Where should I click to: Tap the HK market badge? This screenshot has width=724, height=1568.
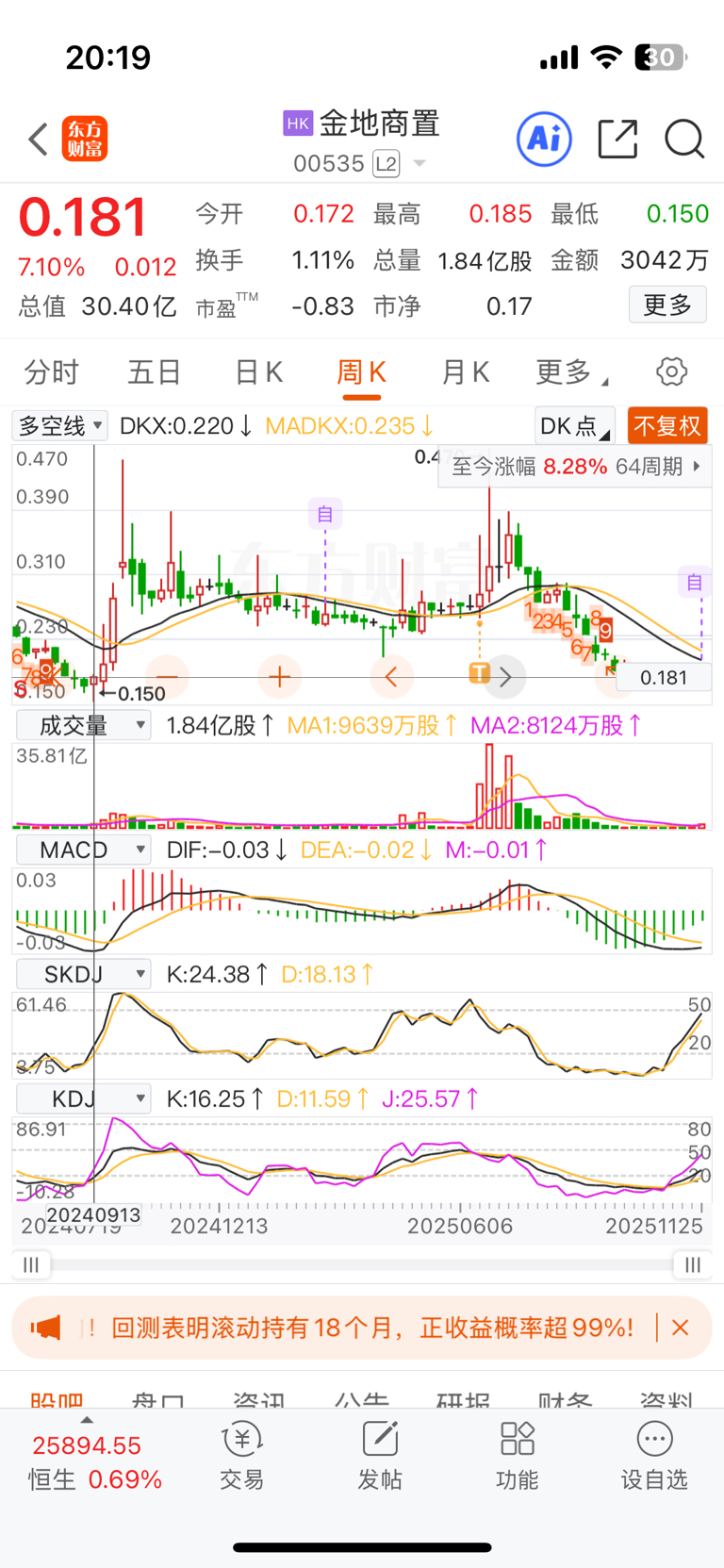click(298, 124)
